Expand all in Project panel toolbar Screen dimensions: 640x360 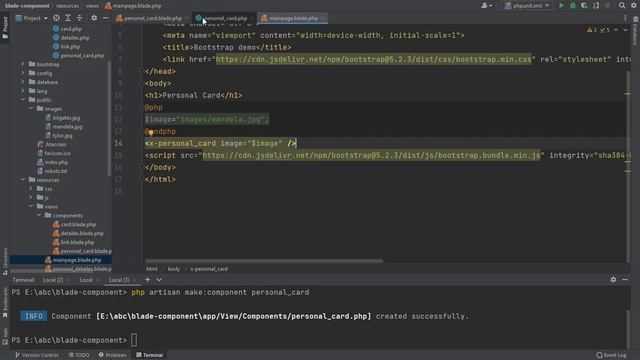pos(68,18)
